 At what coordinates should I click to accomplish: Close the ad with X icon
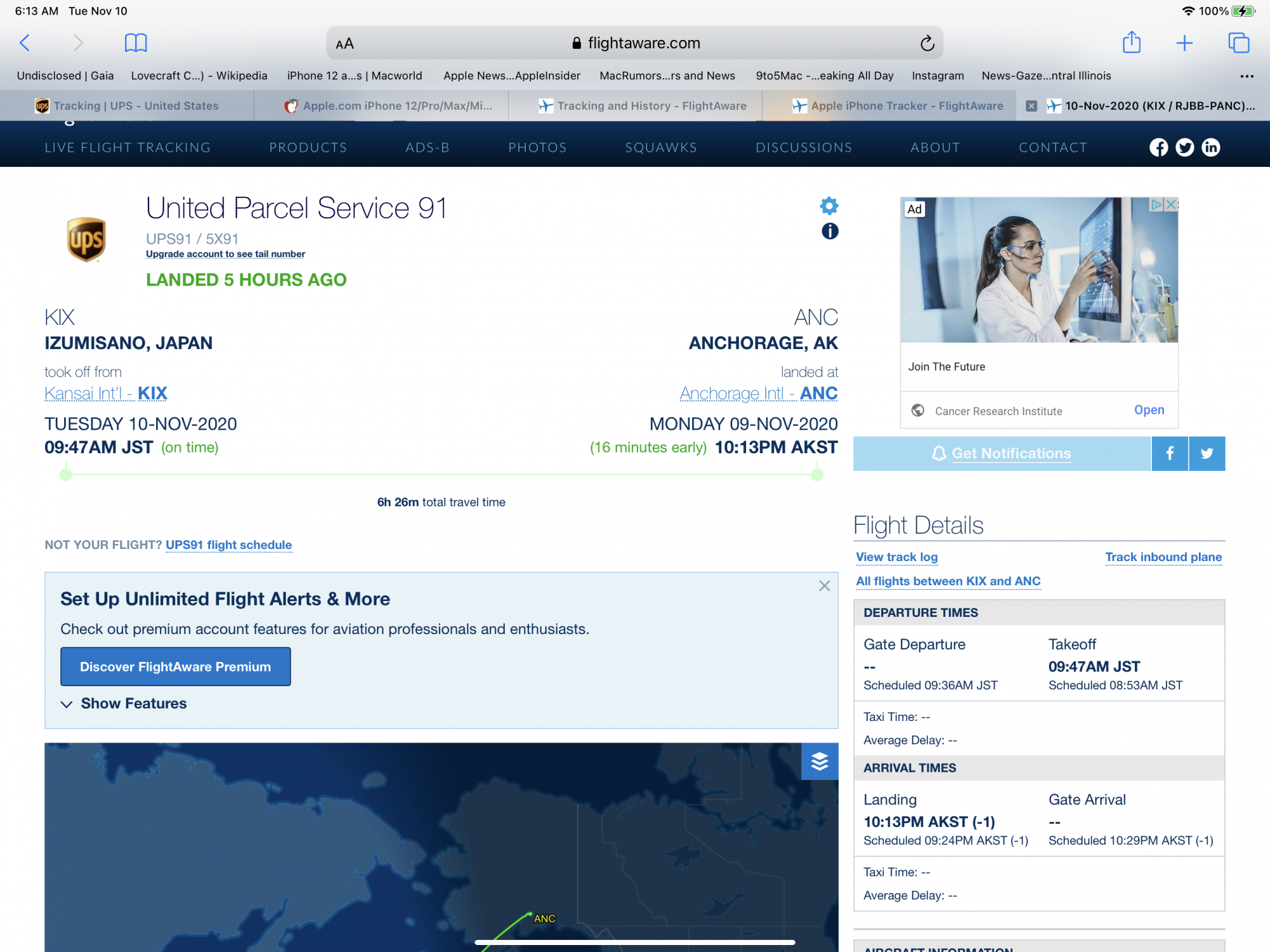1172,204
